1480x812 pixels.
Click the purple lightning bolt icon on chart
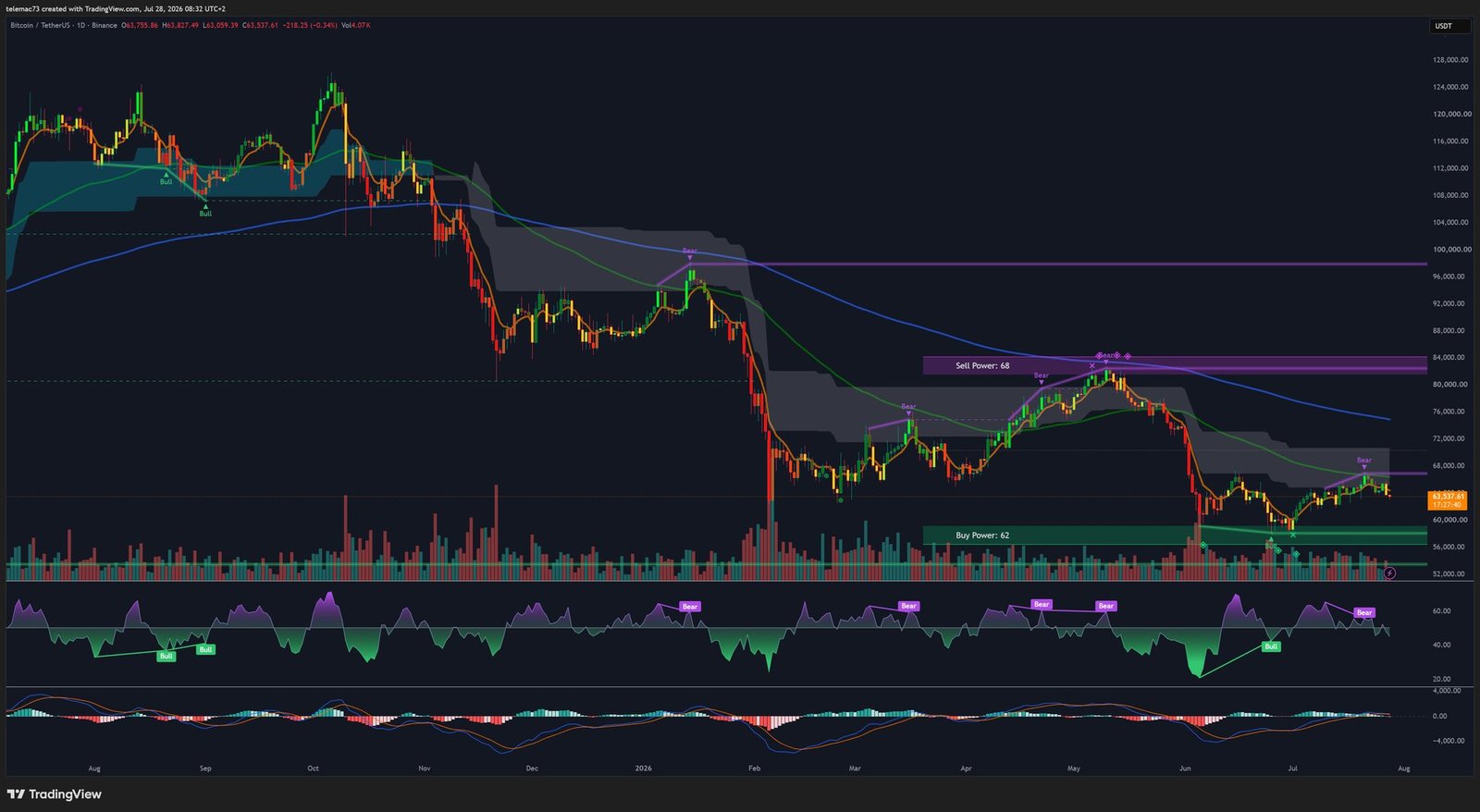1389,573
